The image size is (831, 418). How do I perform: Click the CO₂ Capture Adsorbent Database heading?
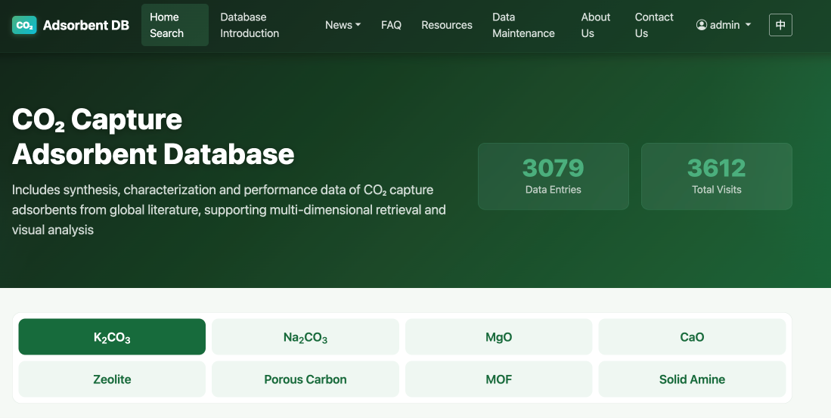(x=153, y=137)
